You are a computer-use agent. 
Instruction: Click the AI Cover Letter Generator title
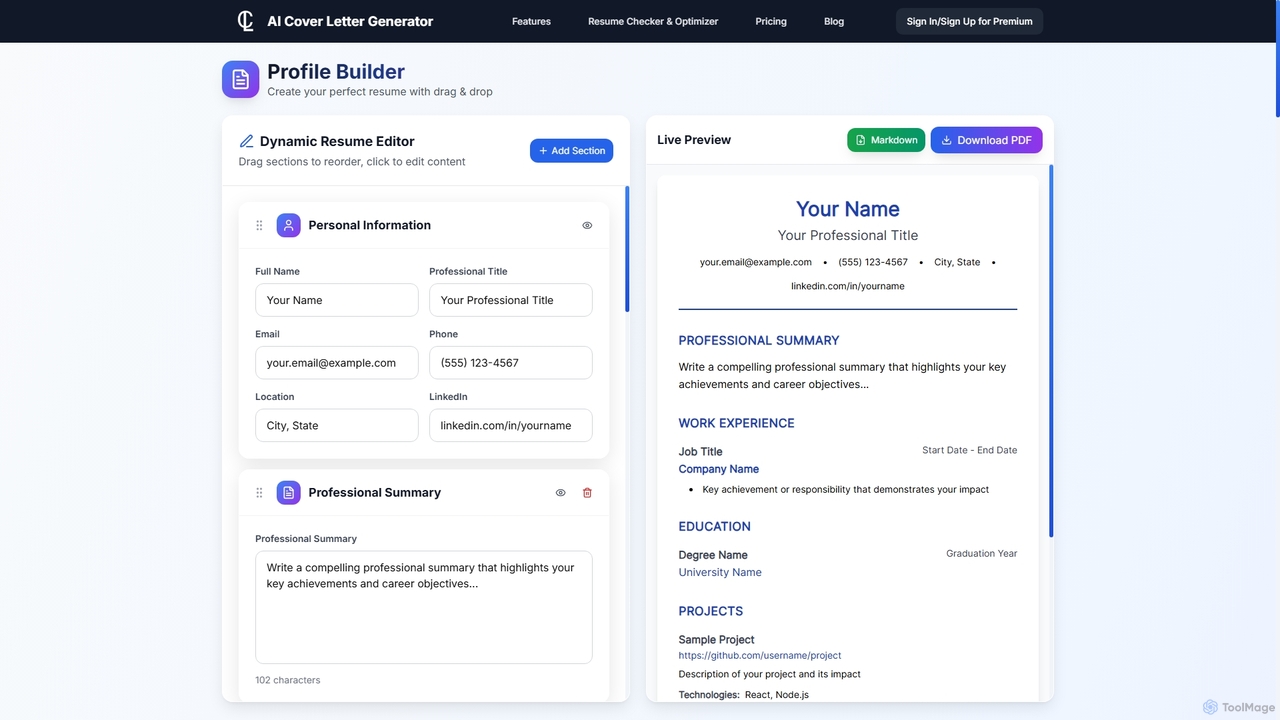pos(350,21)
